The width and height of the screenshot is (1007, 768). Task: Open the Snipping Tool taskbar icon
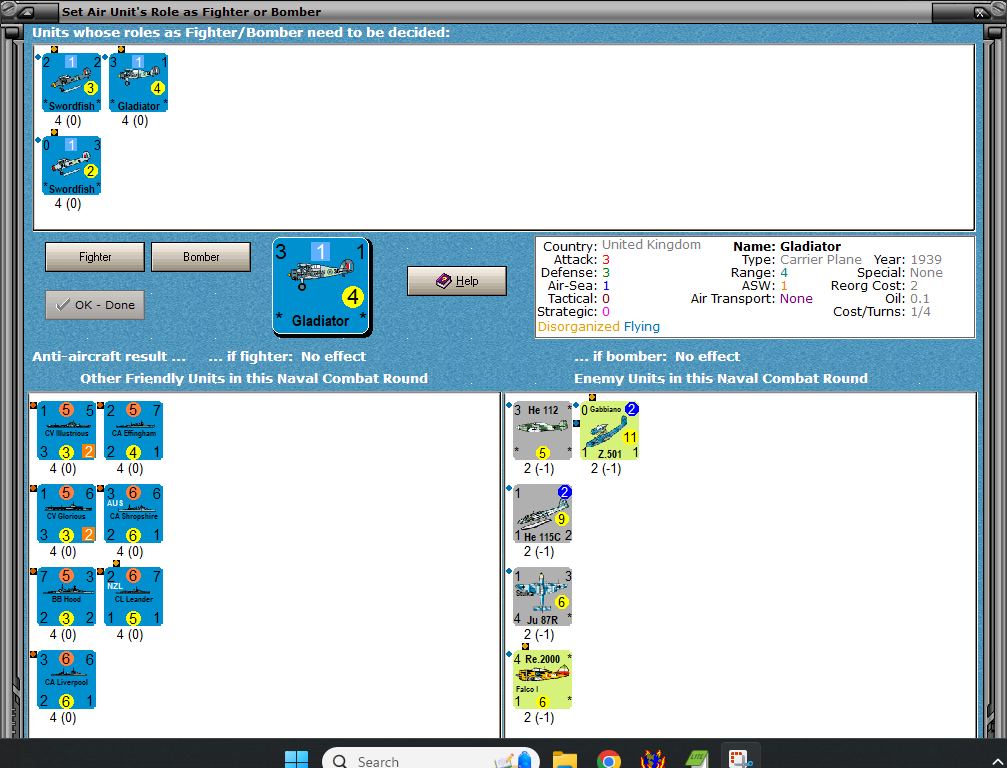[x=740, y=760]
